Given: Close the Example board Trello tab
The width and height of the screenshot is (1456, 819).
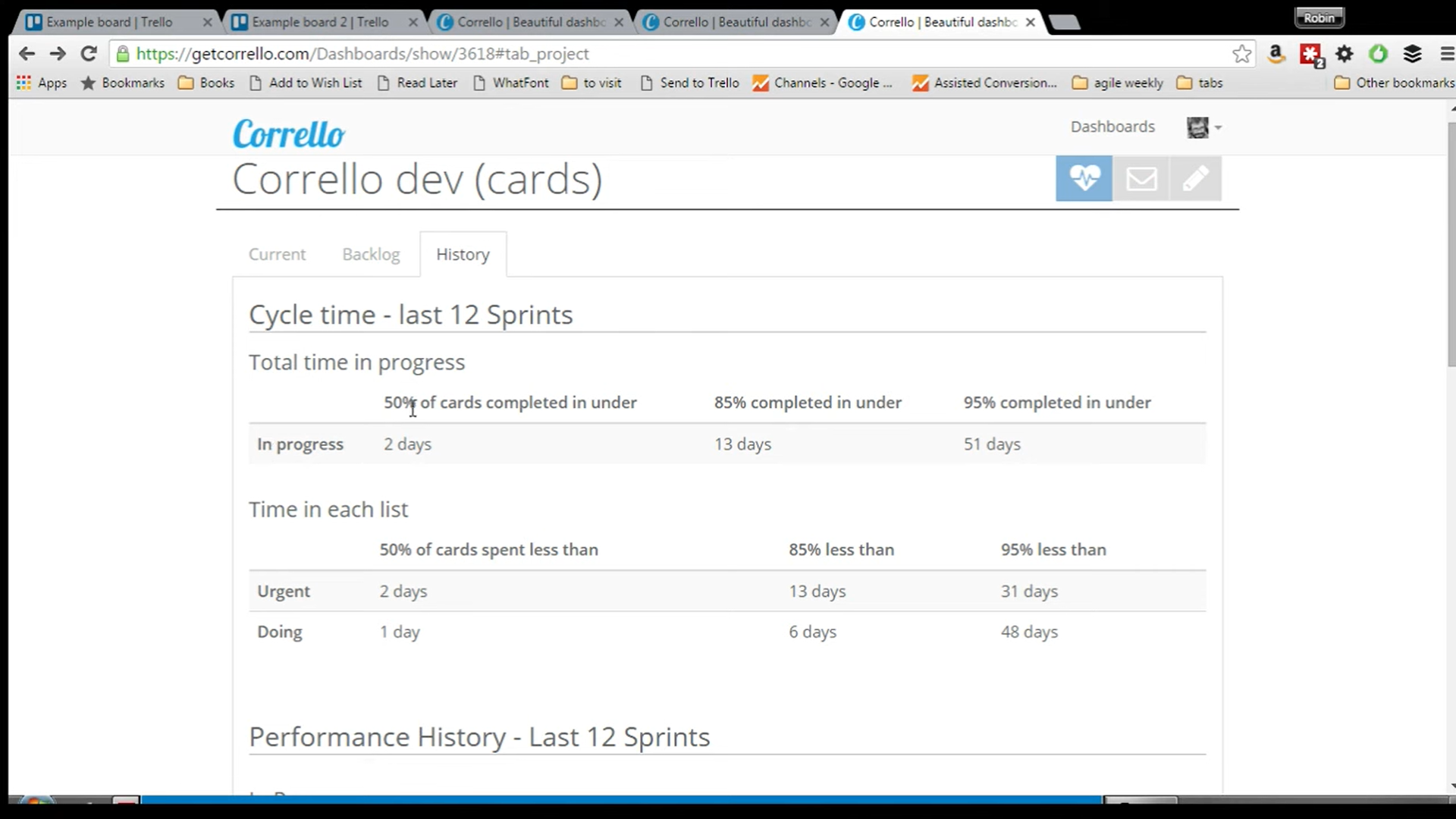Looking at the screenshot, I should (x=207, y=22).
